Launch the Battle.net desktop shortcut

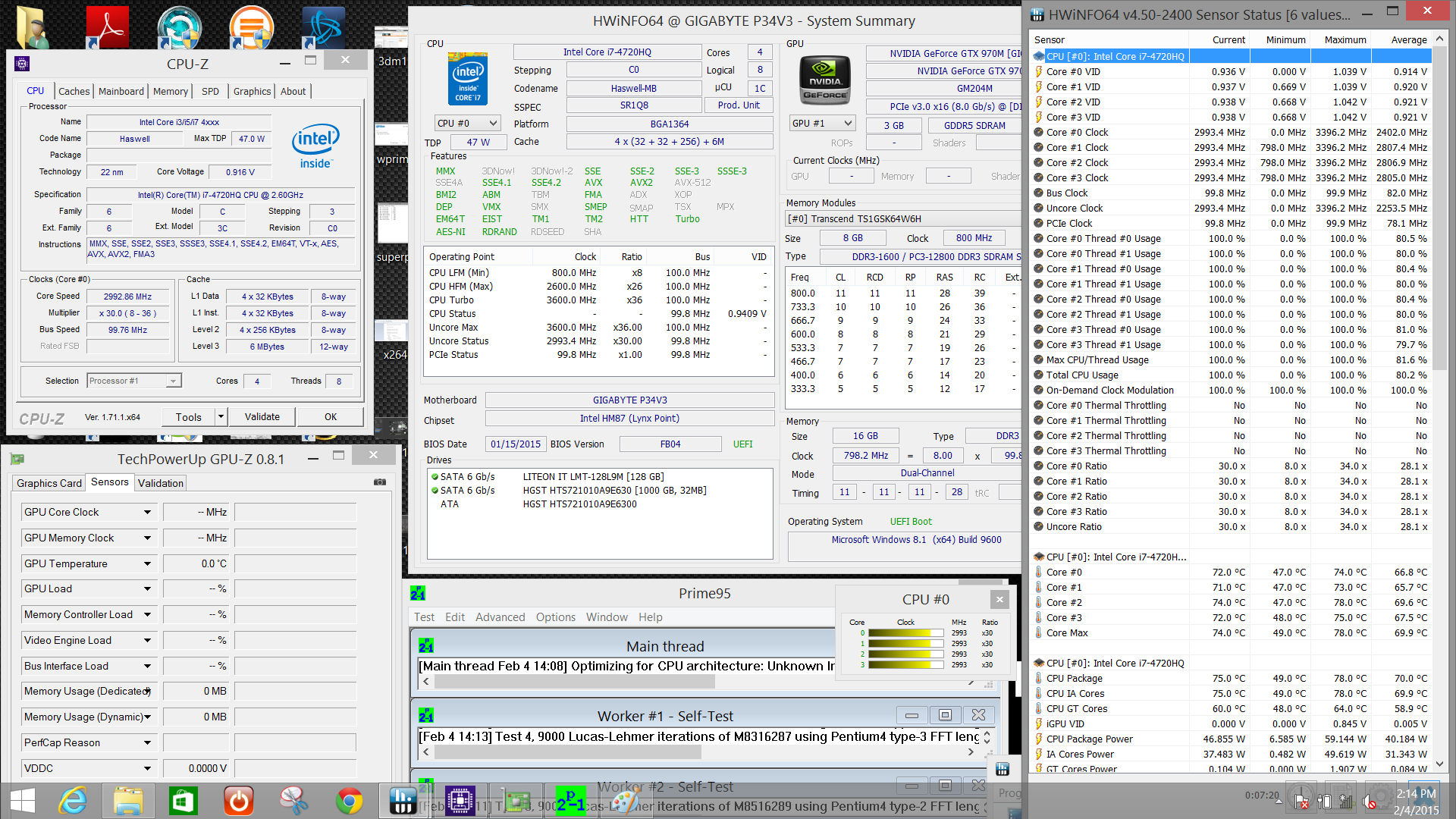[324, 27]
